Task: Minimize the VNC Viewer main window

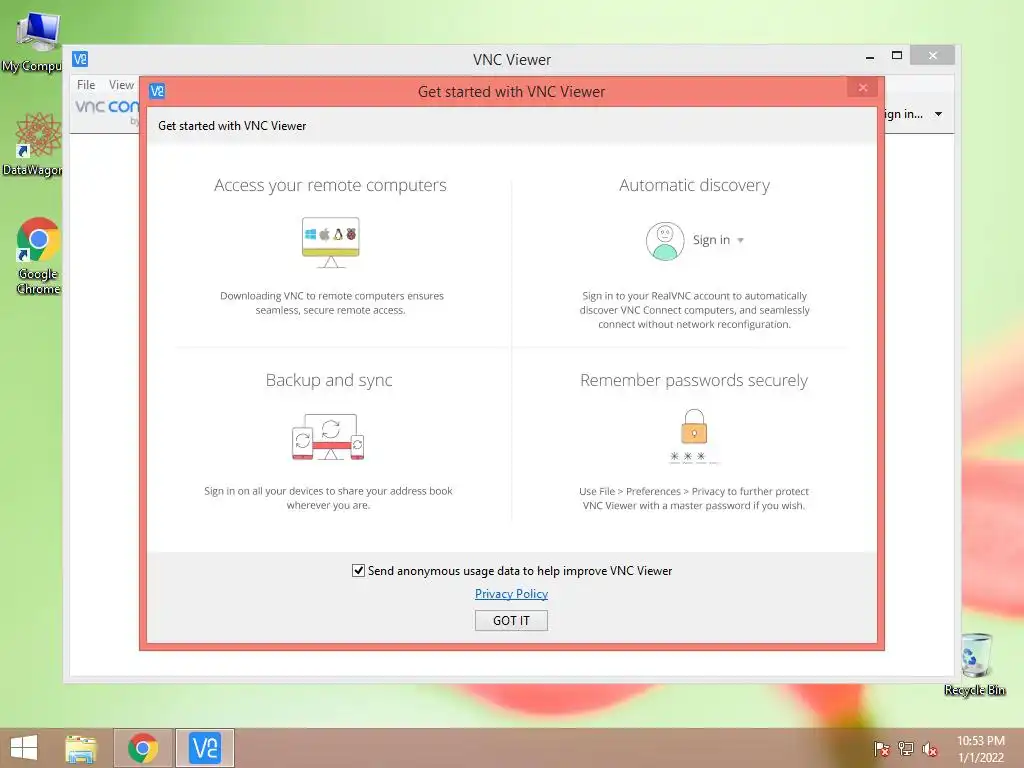Action: click(x=870, y=57)
